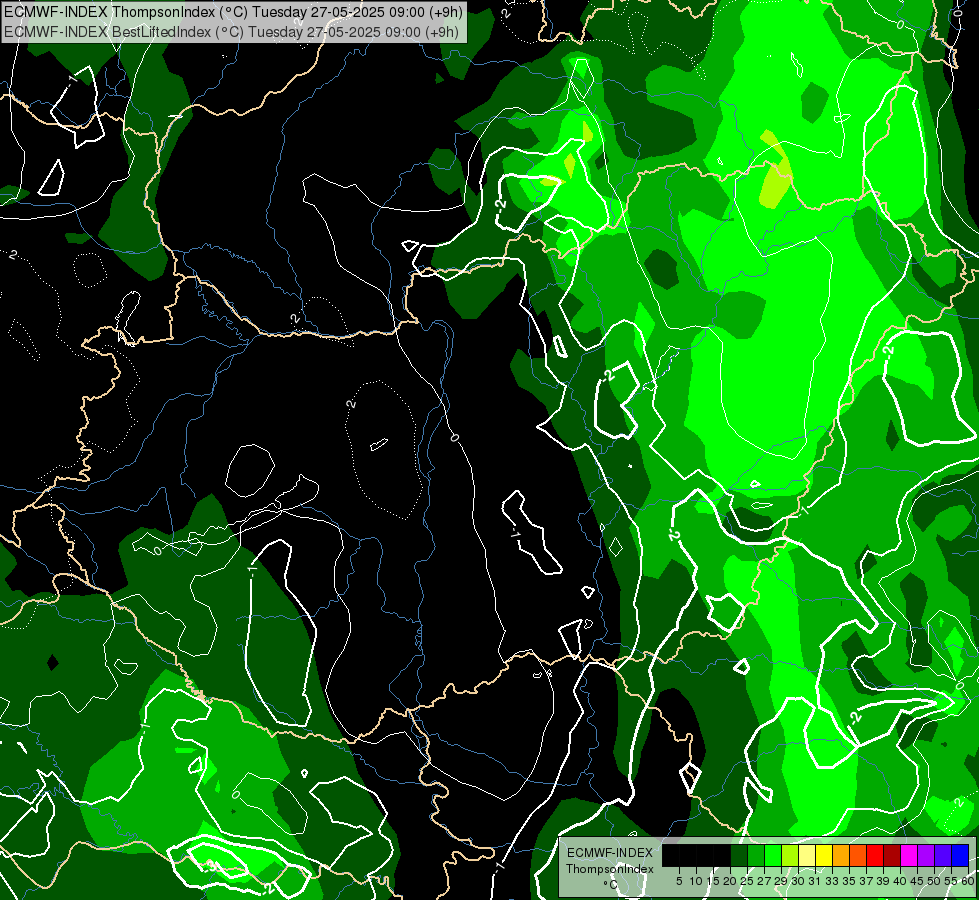979x900 pixels.
Task: Click the legend tick value 27
Action: coord(764,881)
